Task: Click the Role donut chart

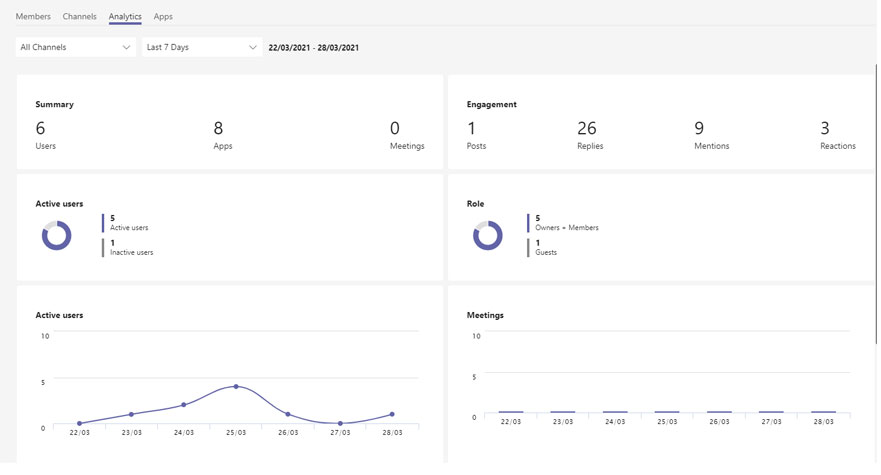Action: coord(488,236)
